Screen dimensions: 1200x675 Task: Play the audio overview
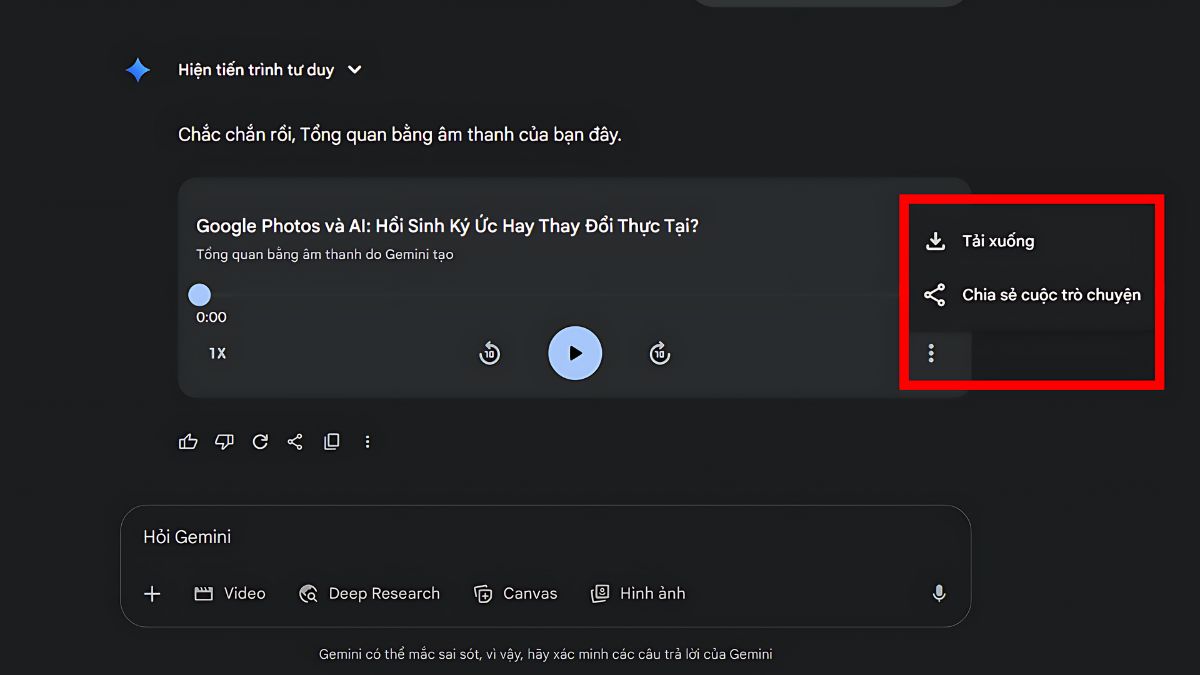pyautogui.click(x=575, y=353)
